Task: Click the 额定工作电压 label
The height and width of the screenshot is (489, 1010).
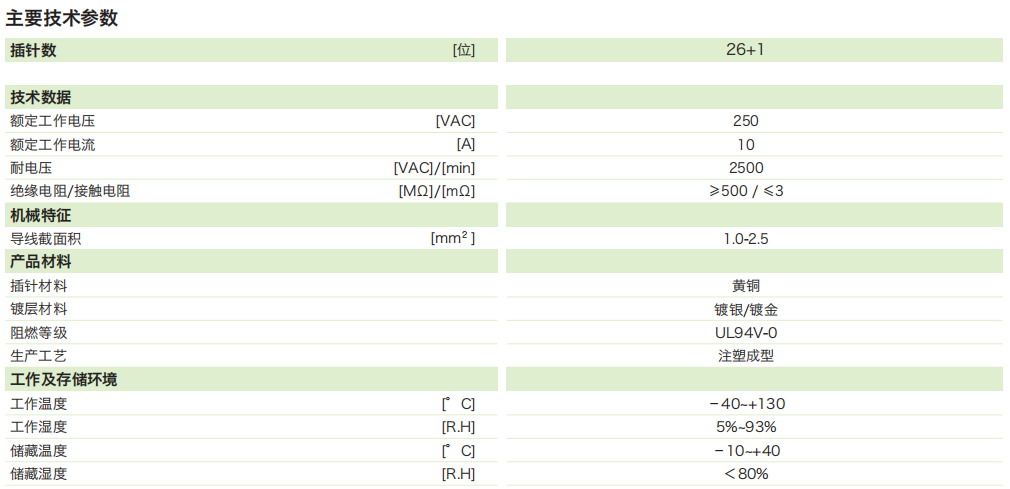Action: 53,121
